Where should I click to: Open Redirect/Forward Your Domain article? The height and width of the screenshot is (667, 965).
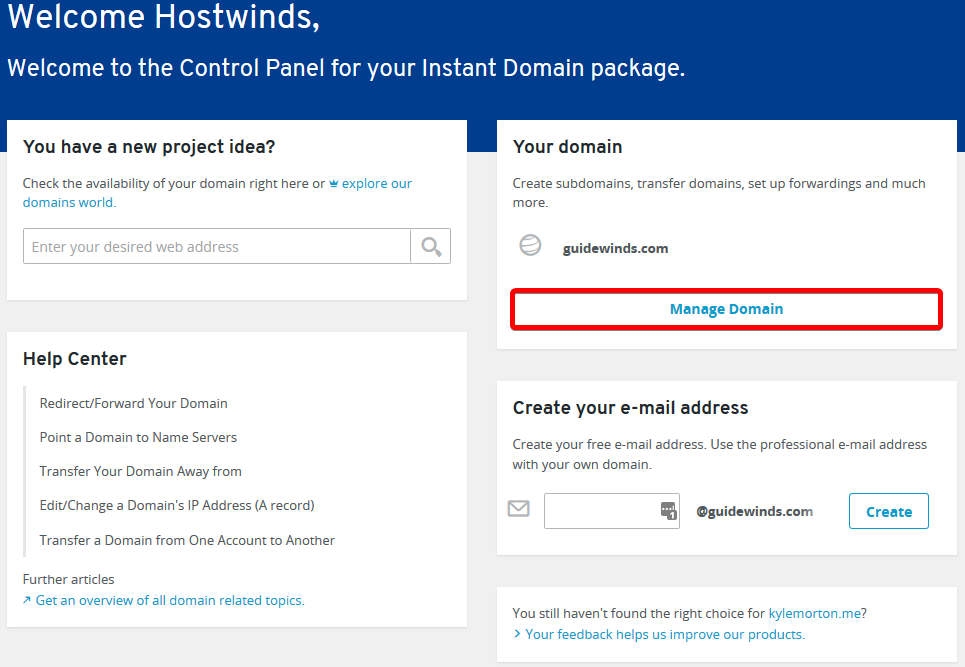coord(134,403)
